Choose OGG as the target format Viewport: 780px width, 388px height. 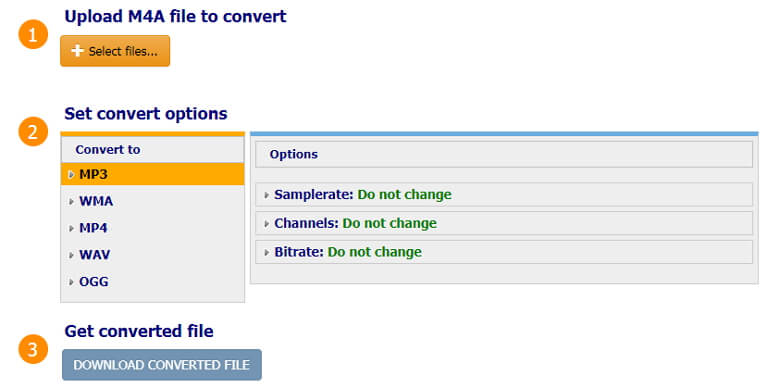[153, 282]
